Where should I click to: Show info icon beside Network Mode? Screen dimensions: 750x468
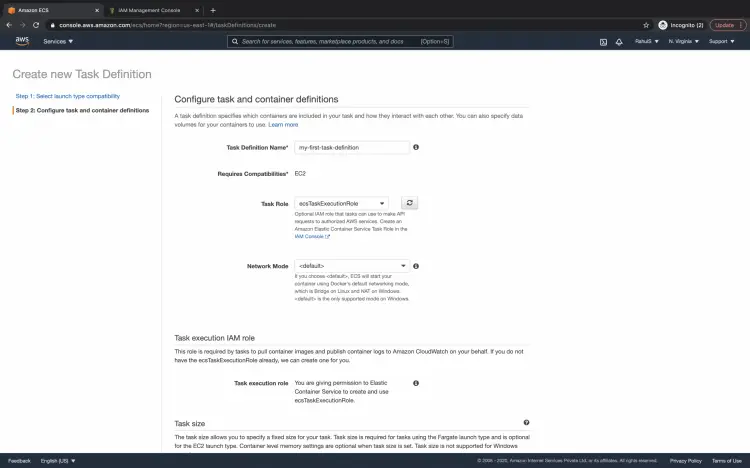tap(416, 266)
